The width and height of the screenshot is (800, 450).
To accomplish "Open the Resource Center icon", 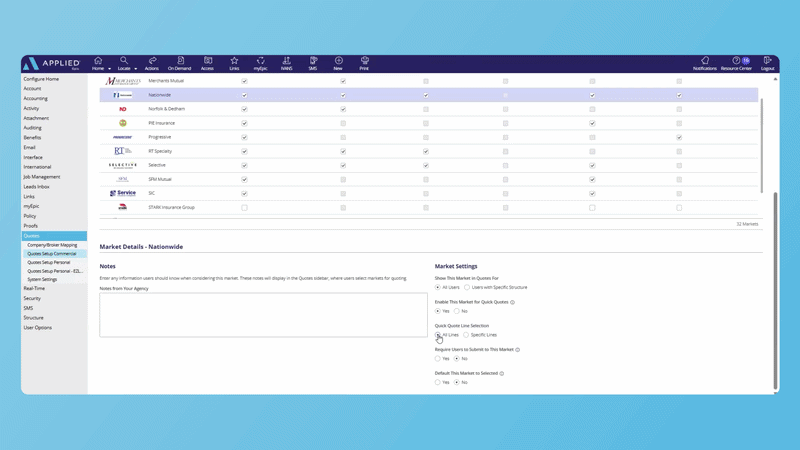I will [x=736, y=61].
